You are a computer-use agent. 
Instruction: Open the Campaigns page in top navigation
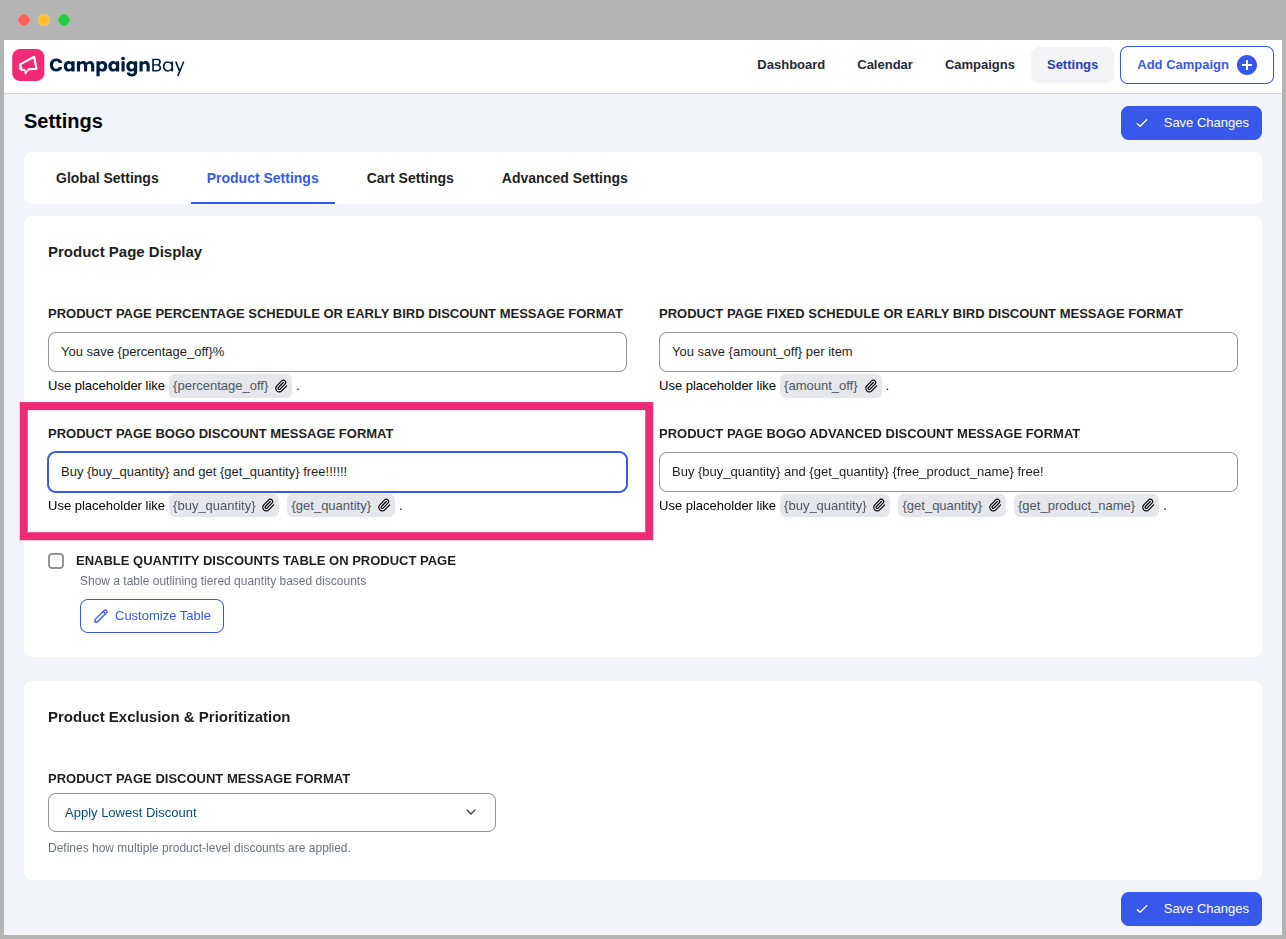pos(979,65)
